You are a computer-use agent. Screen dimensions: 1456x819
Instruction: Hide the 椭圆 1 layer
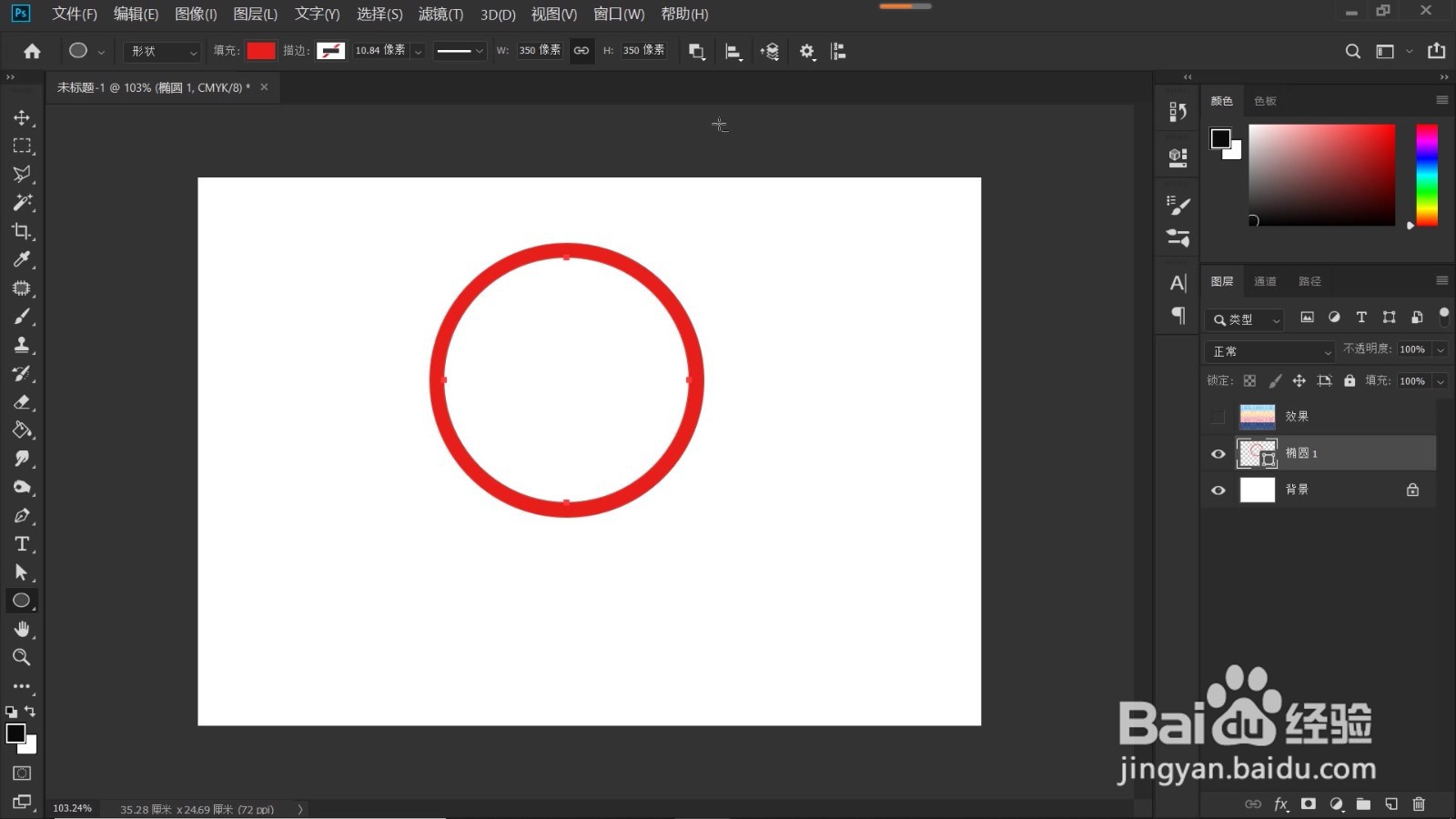pos(1218,453)
